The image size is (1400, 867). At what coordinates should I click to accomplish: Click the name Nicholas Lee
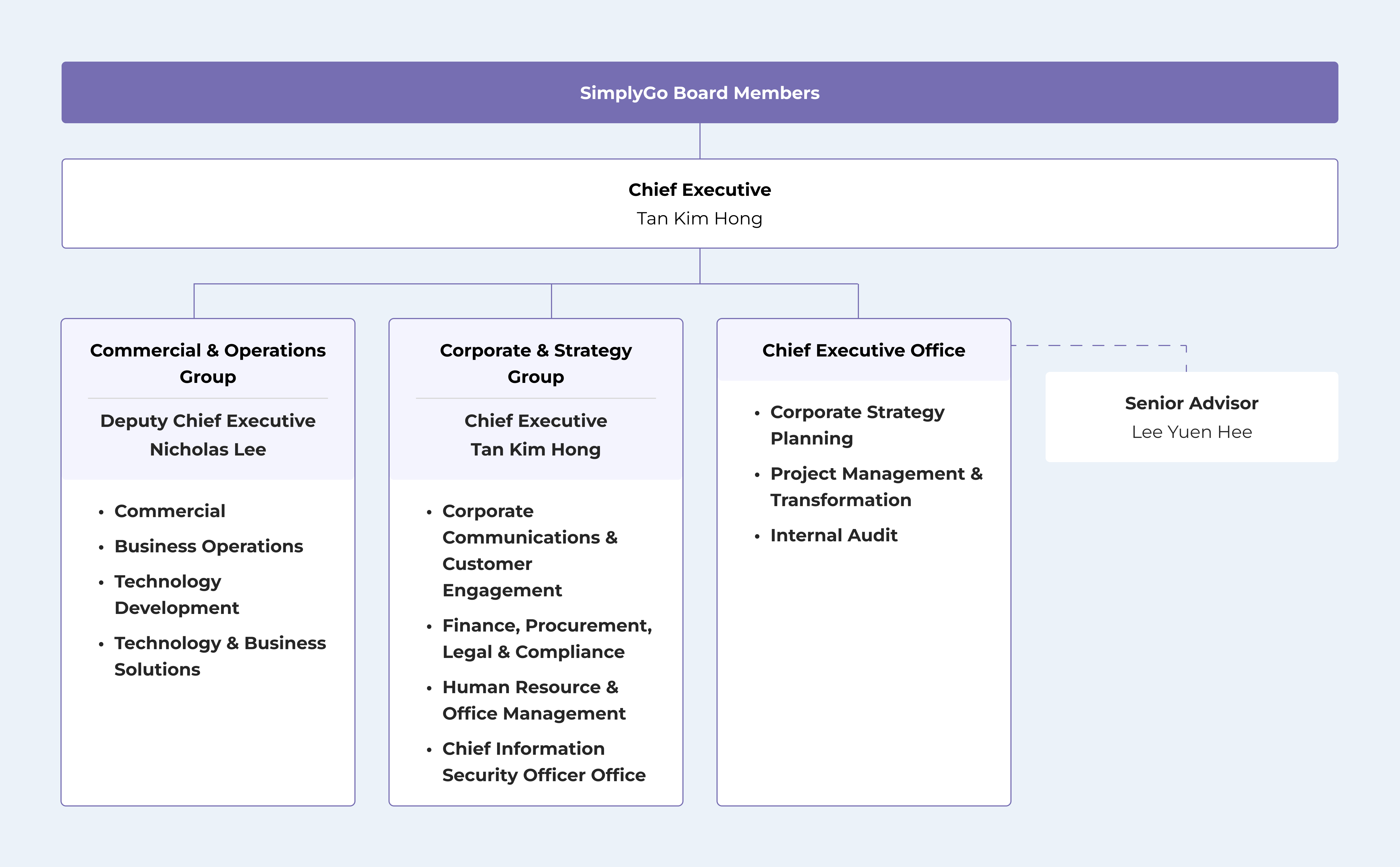[x=208, y=449]
